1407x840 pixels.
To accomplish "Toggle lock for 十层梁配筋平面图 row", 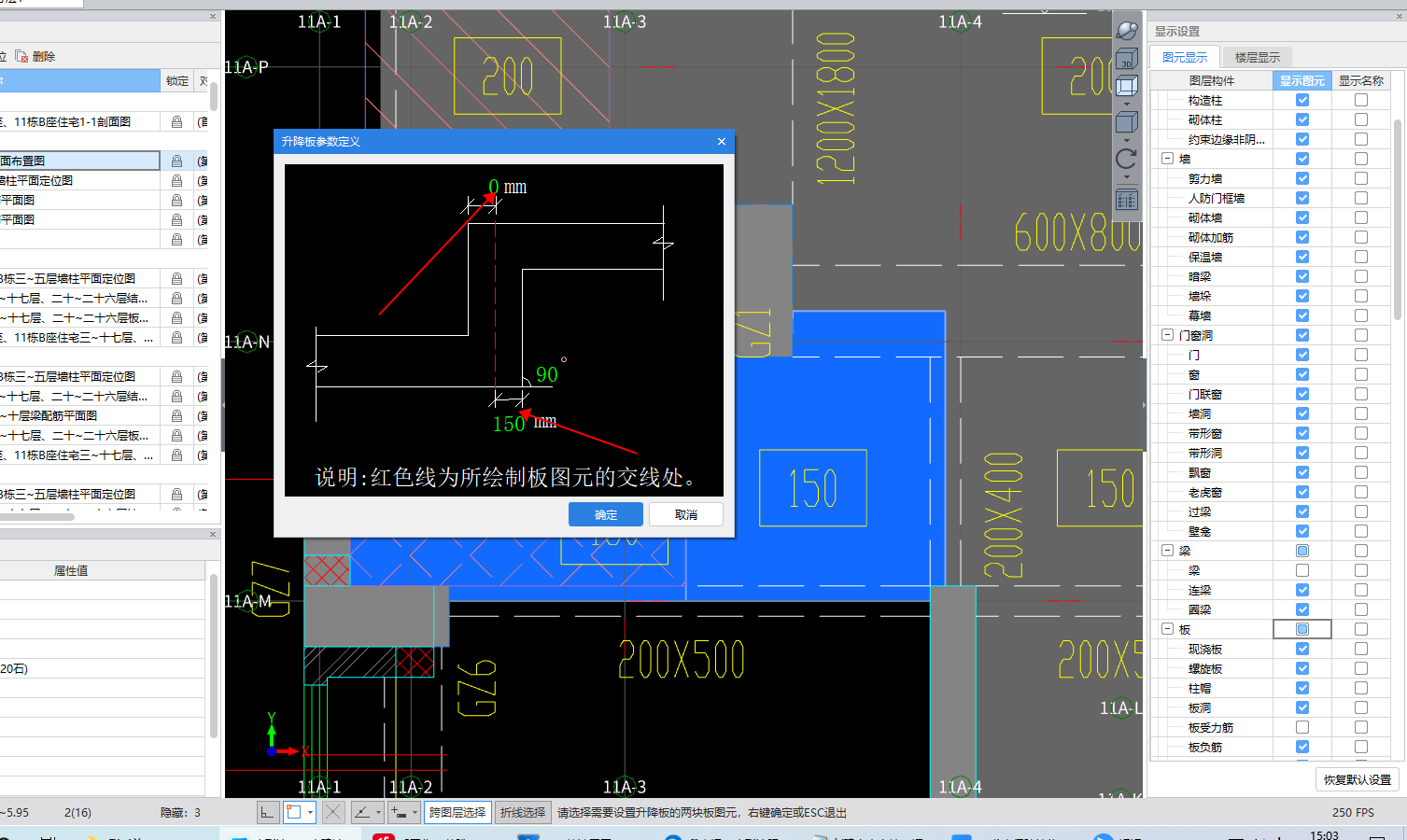I will coord(176,415).
